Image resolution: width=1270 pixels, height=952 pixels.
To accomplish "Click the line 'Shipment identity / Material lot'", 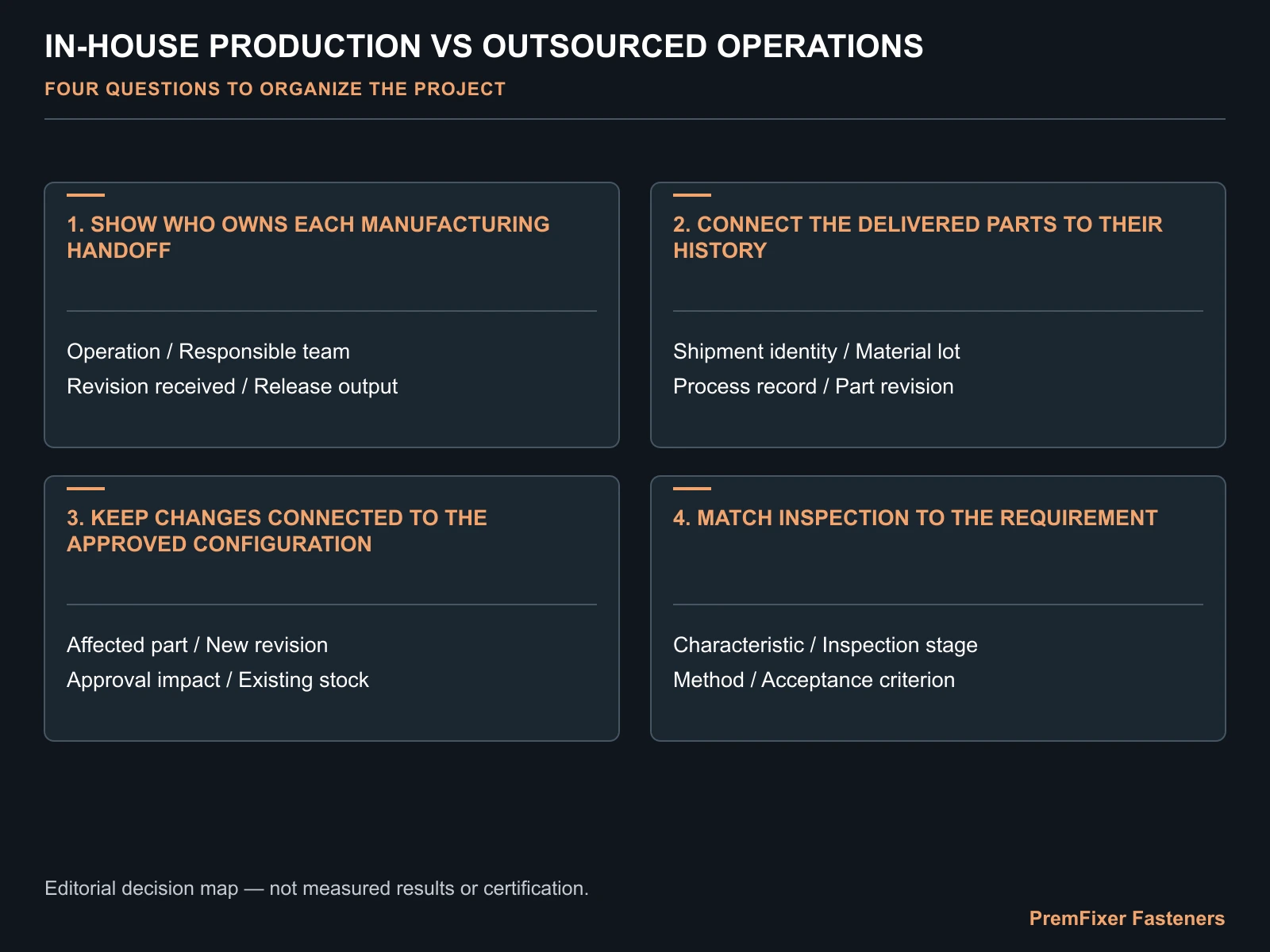I will point(816,351).
